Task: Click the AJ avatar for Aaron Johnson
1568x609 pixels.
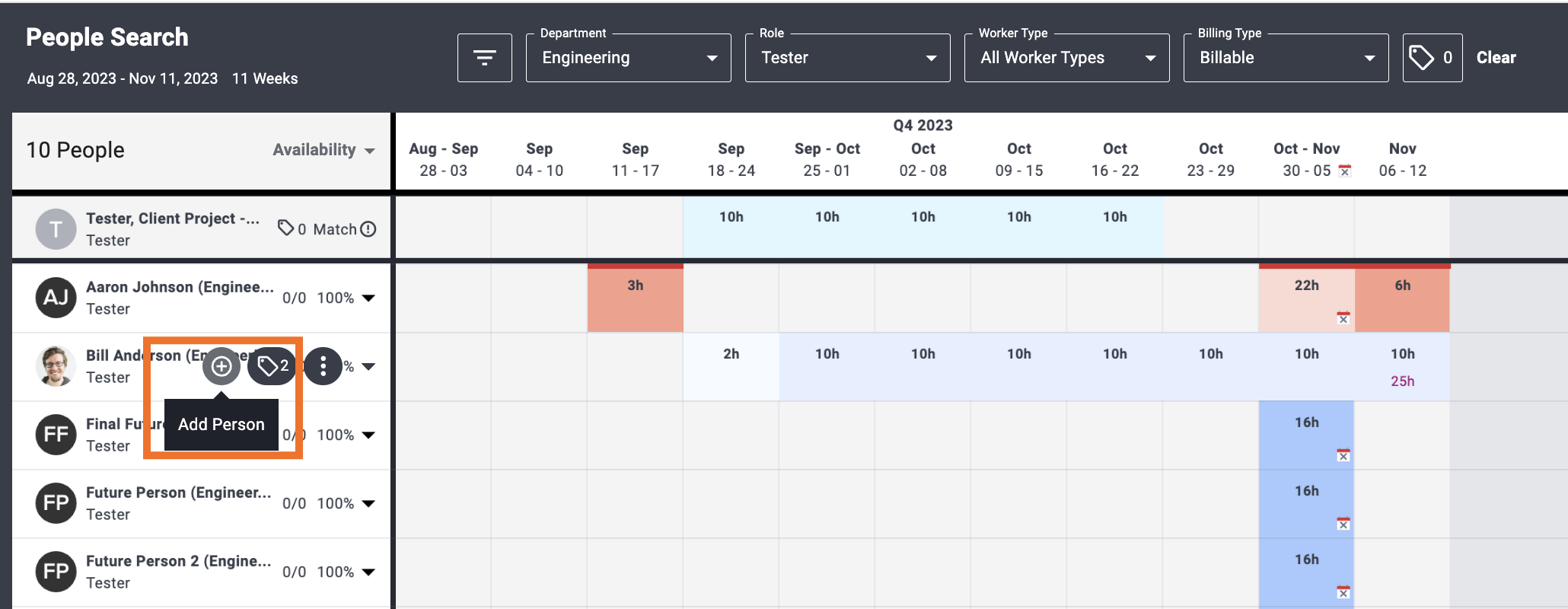Action: 56,298
